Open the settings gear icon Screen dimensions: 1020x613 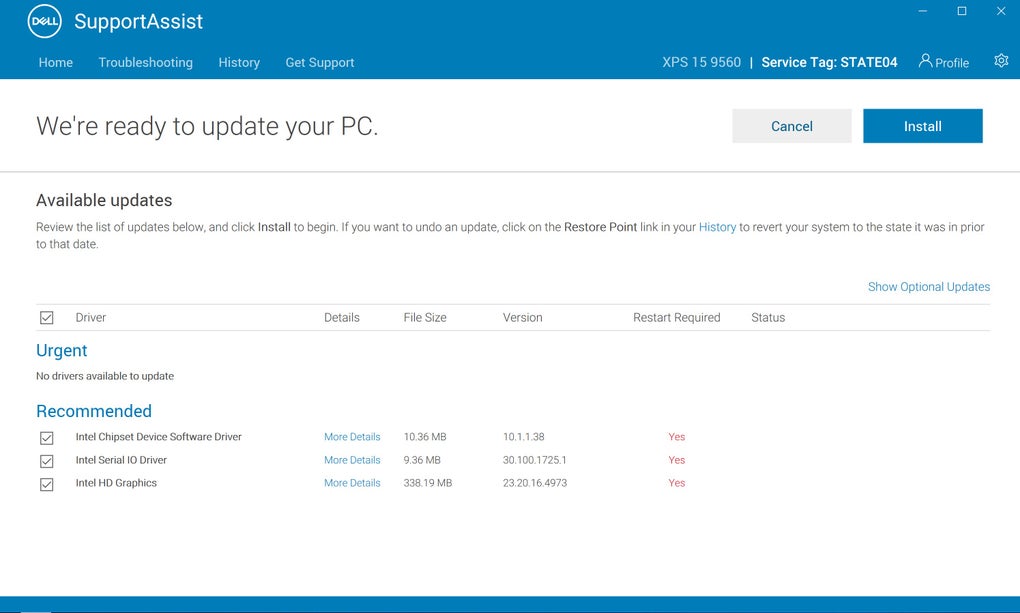(x=1001, y=61)
